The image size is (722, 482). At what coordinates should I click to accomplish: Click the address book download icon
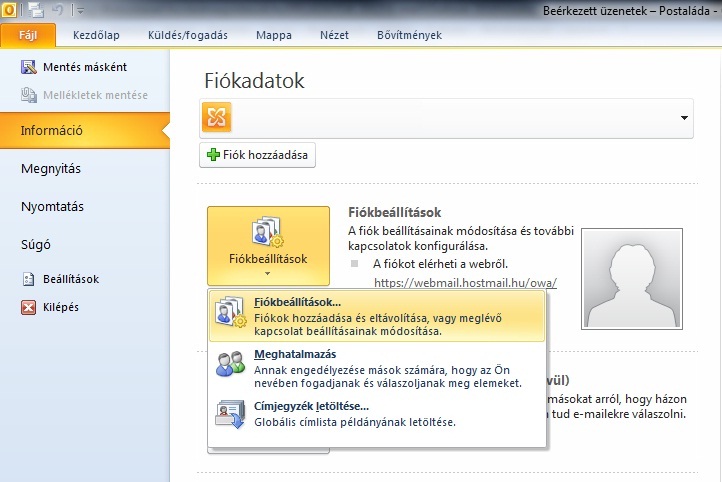(230, 414)
